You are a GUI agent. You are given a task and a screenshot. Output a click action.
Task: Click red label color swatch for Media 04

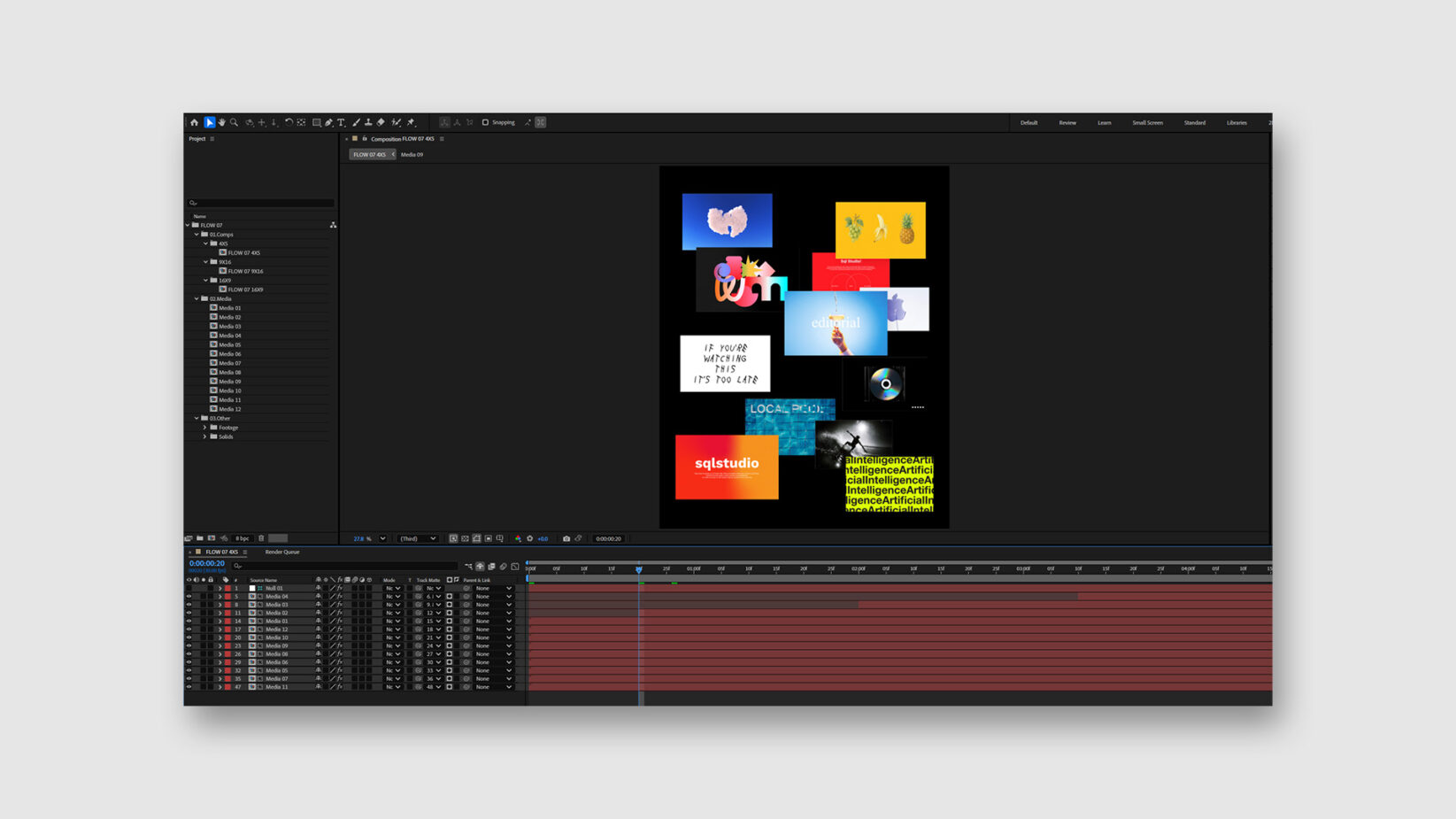click(227, 597)
